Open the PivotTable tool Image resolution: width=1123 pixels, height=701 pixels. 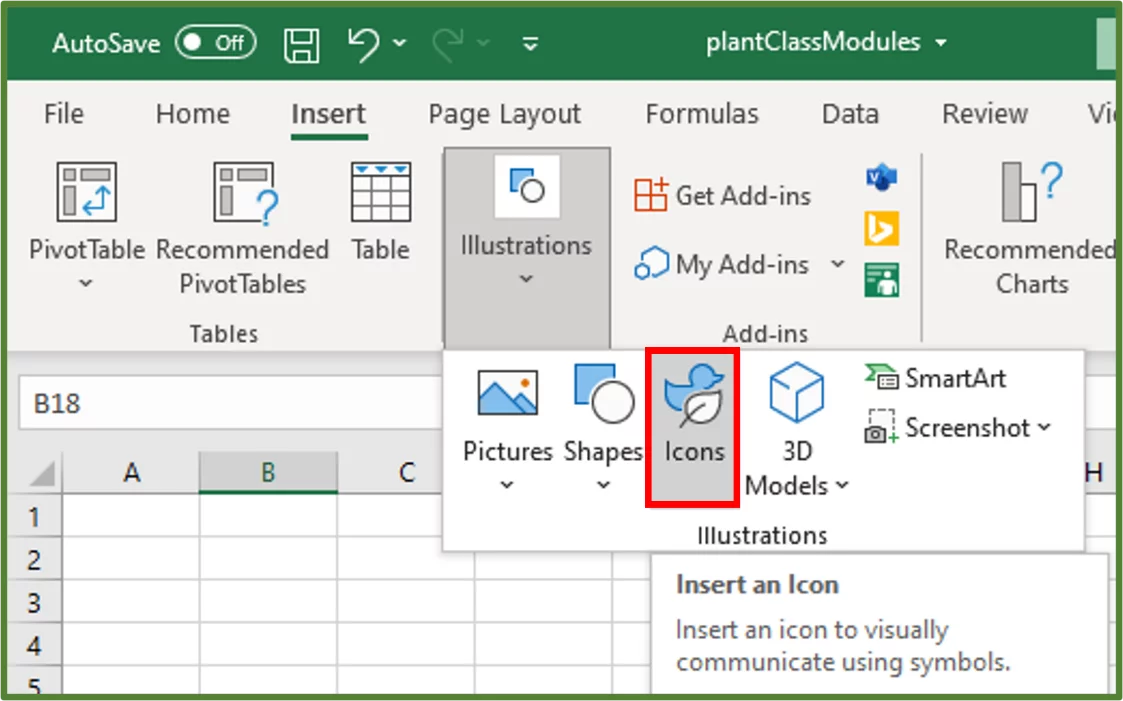click(x=86, y=226)
